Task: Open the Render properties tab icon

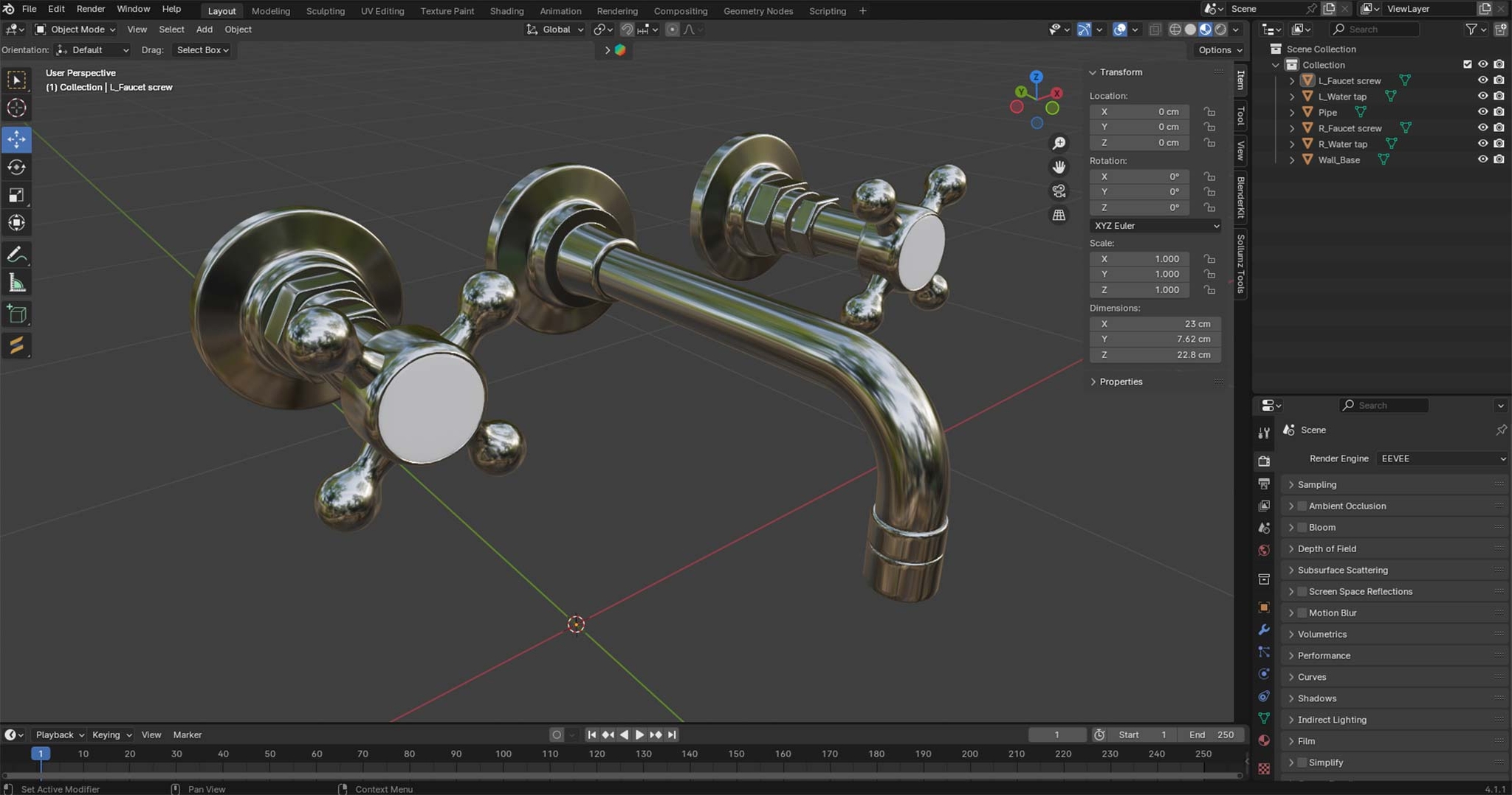Action: click(1264, 461)
